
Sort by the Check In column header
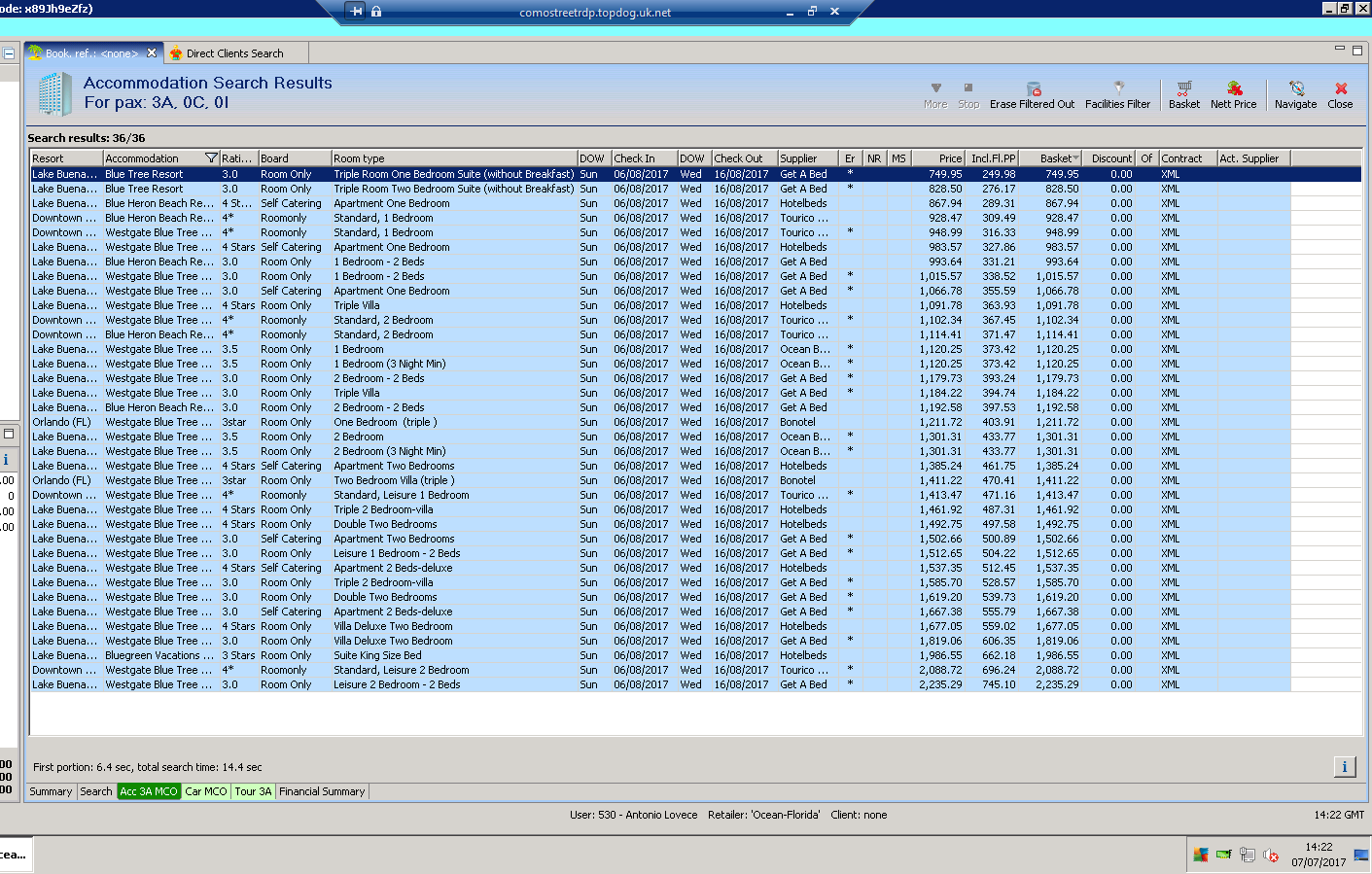[x=644, y=158]
